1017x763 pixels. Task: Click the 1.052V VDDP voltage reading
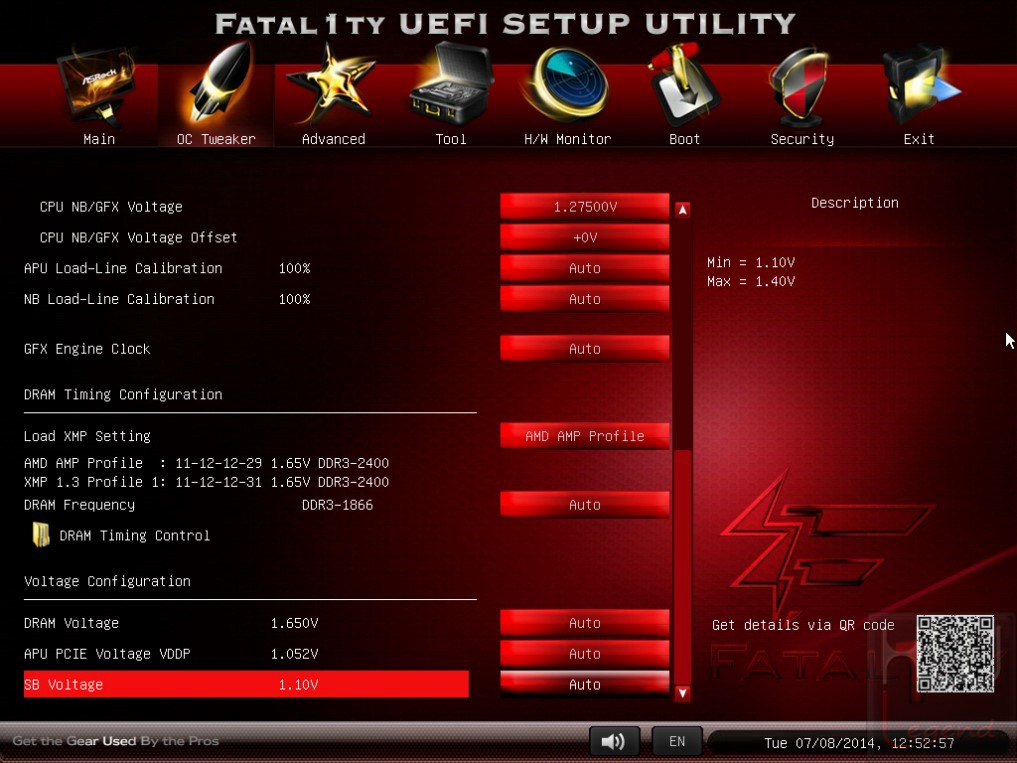[x=294, y=654]
